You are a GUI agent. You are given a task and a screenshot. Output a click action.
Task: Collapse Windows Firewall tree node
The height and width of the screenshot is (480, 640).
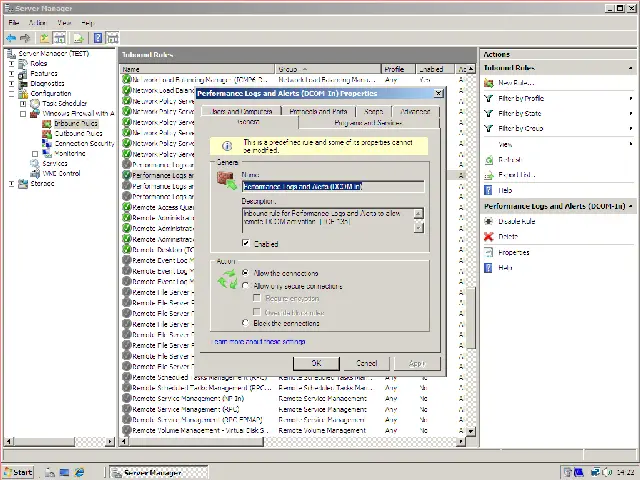[x=23, y=114]
